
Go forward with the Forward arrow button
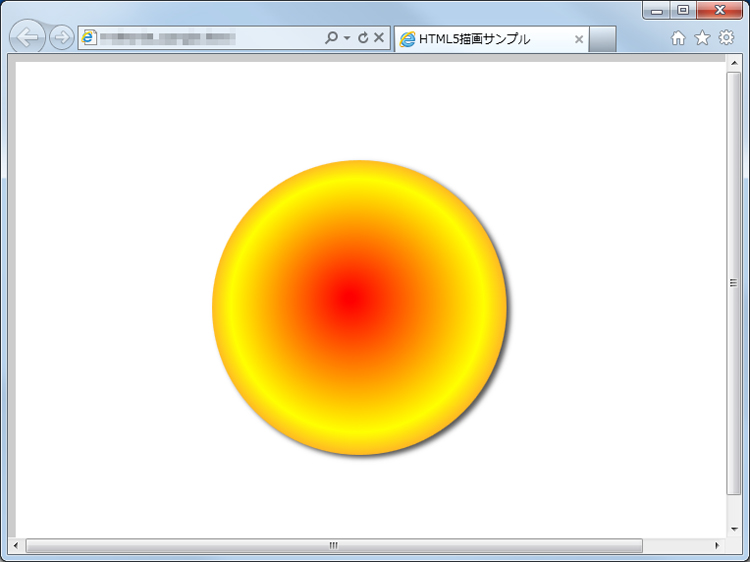tap(62, 37)
